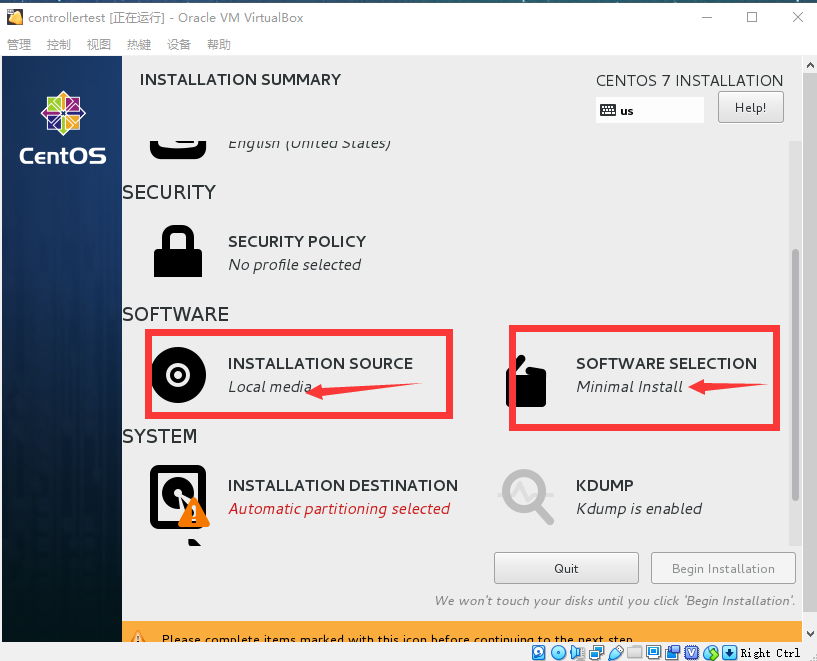Click the CentOS logo in sidebar
The image size is (817, 661).
click(63, 128)
